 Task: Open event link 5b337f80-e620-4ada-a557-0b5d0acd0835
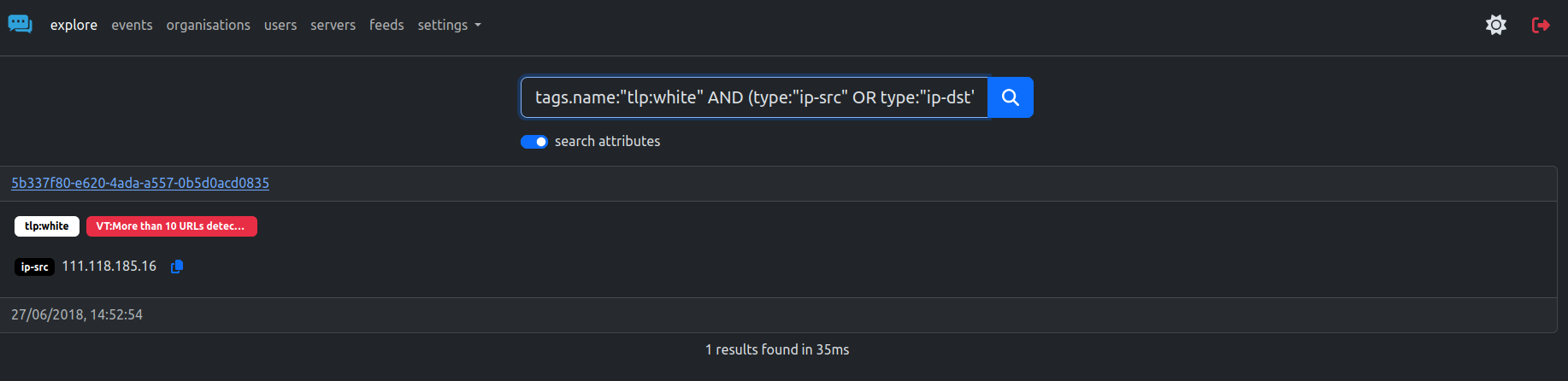coord(140,183)
